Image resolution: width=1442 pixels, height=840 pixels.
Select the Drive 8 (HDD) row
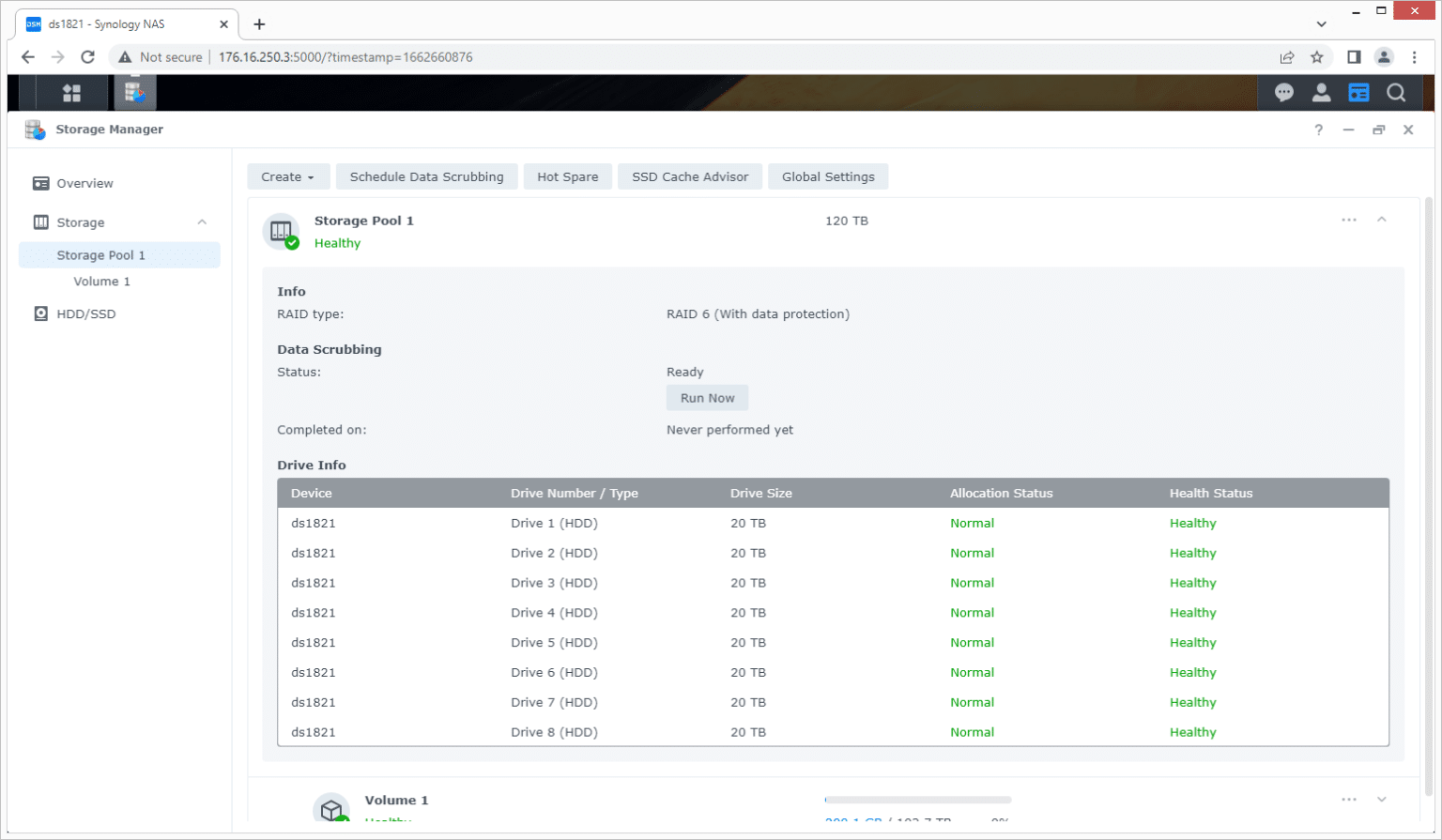coord(833,732)
